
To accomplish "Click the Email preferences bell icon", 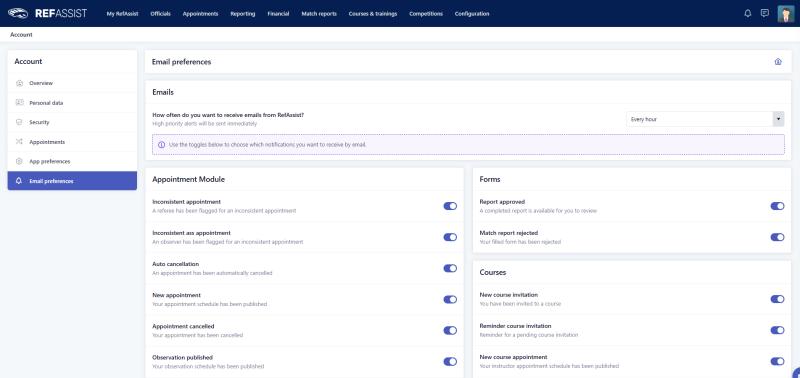I will 19,181.
